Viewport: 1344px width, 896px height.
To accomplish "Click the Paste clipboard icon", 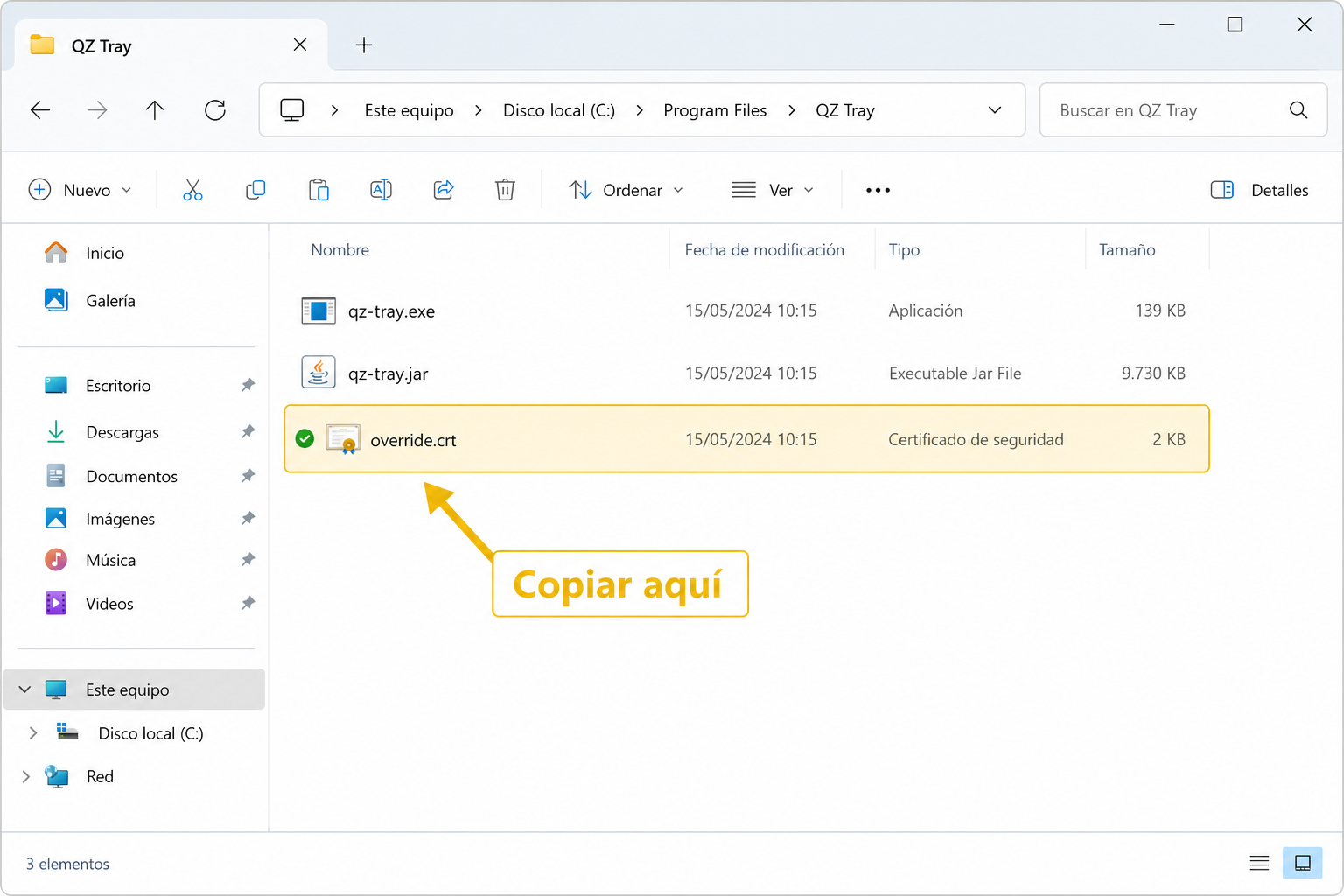I will coord(318,190).
